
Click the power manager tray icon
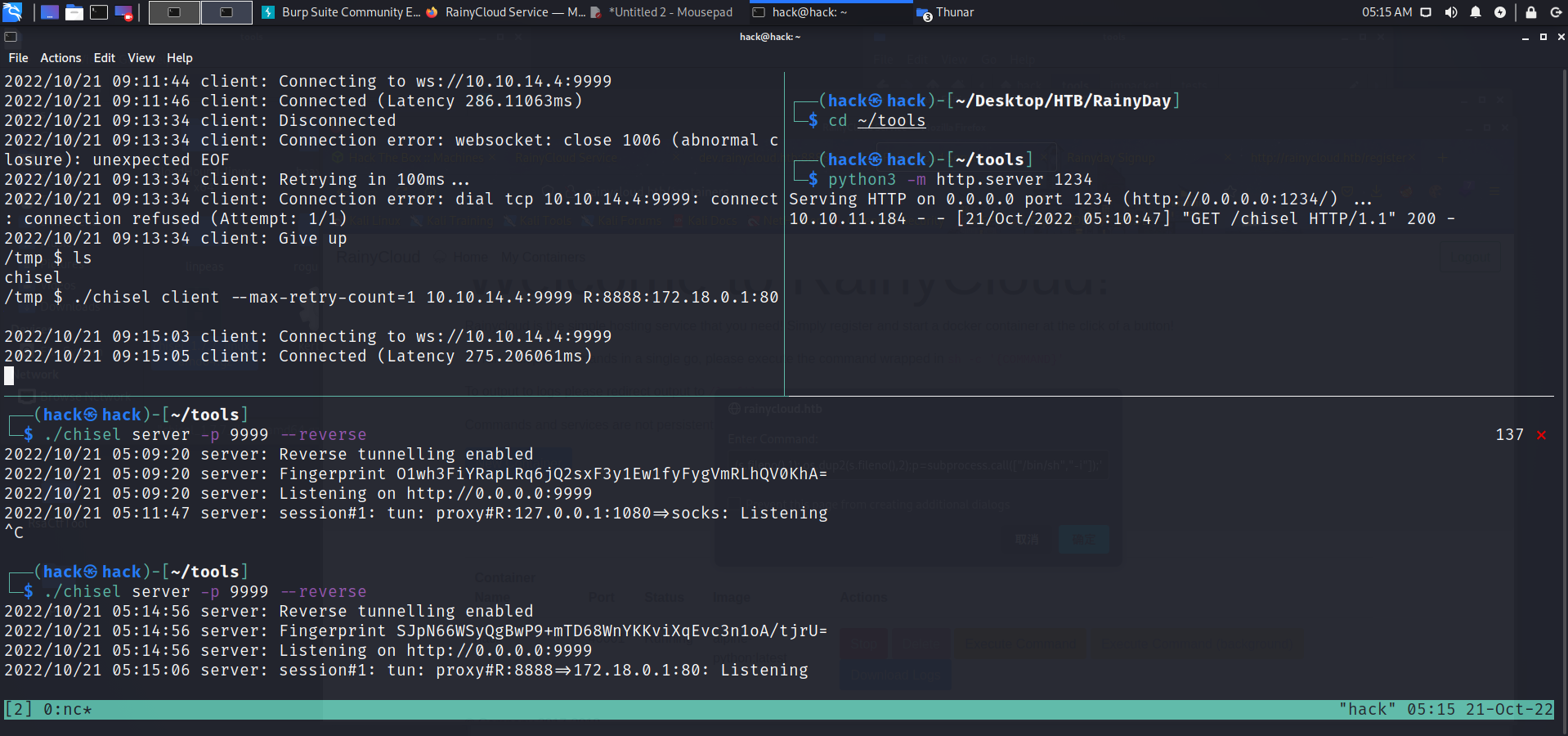(x=1500, y=12)
